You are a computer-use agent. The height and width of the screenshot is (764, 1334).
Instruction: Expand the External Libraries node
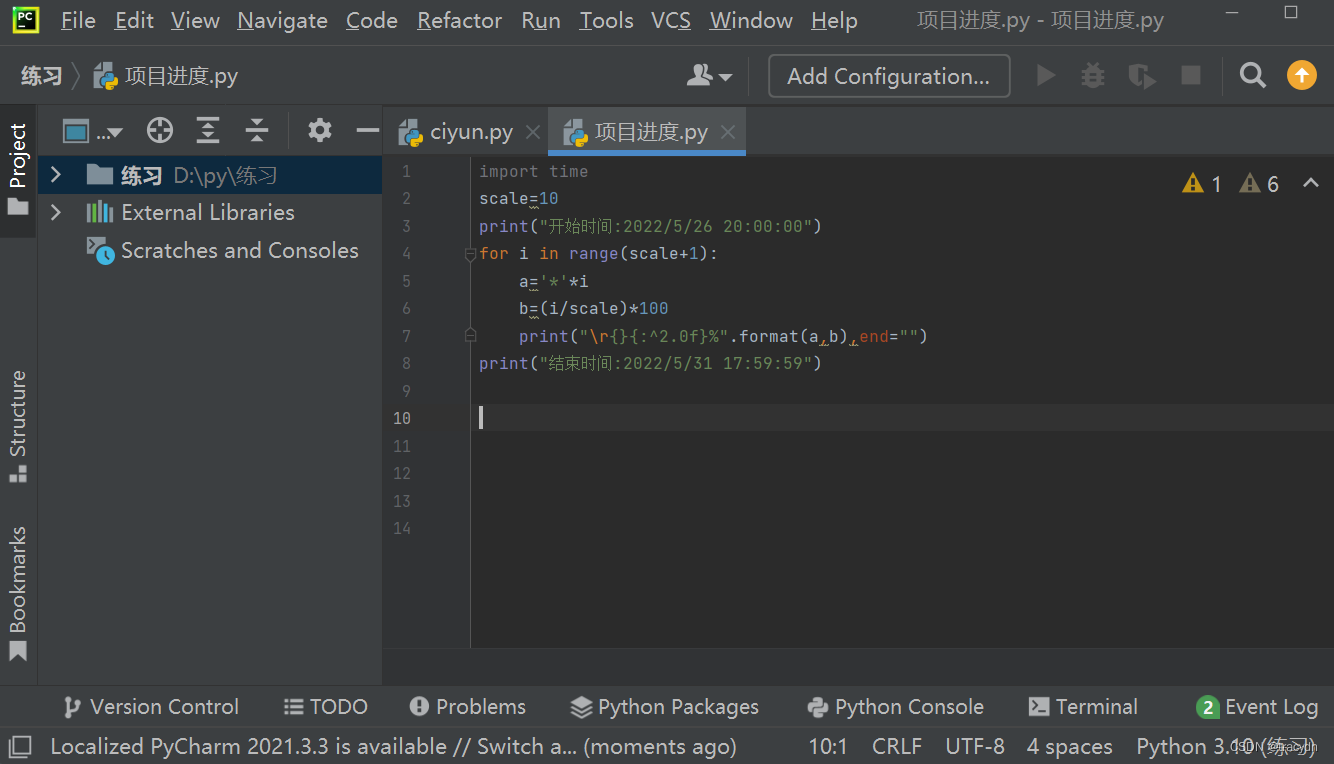(57, 212)
